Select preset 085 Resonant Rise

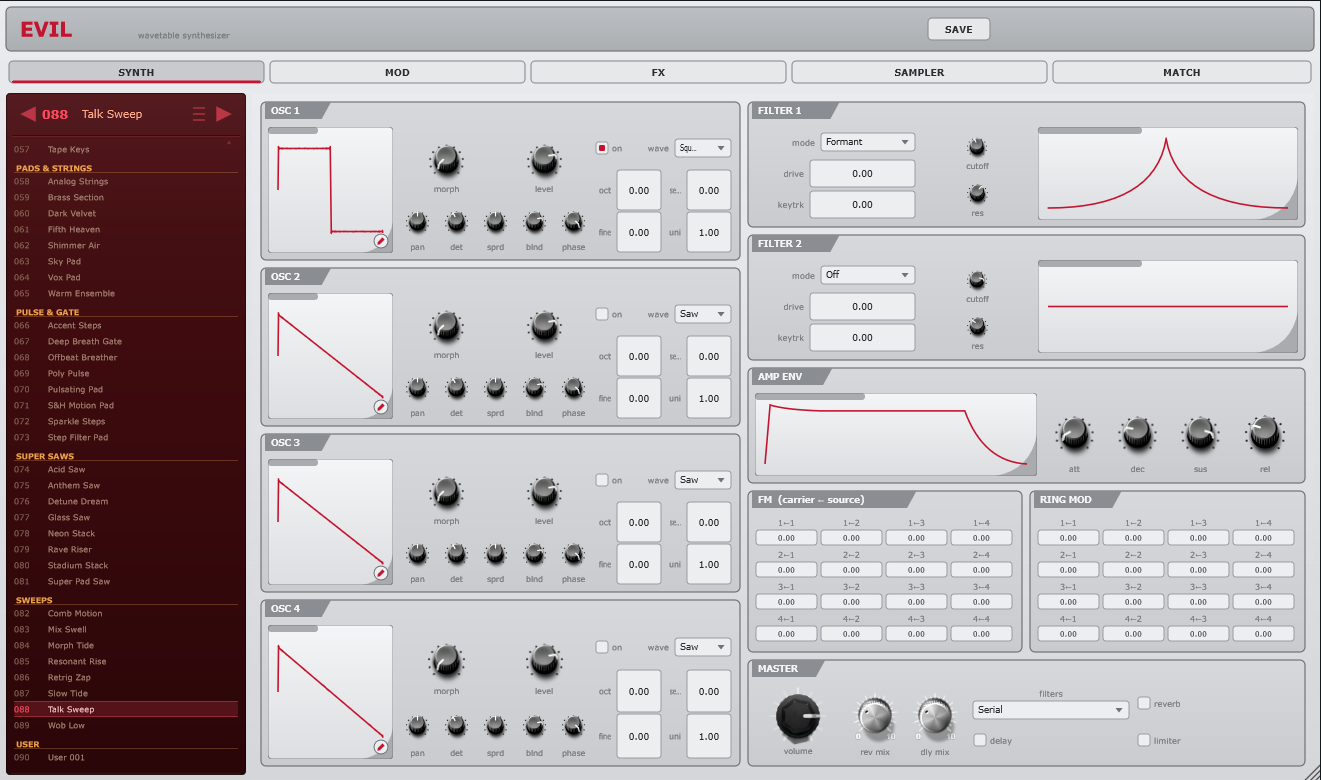pos(126,662)
